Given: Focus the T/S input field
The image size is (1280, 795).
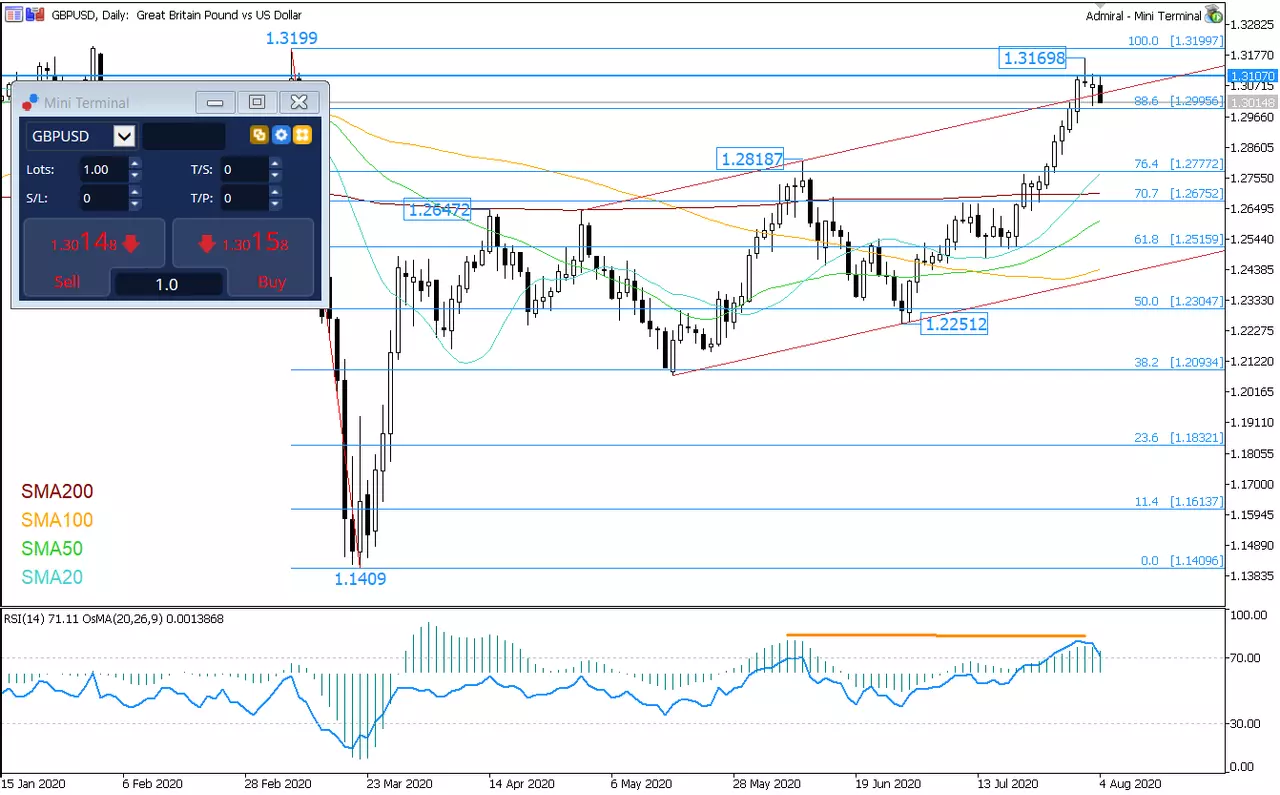Looking at the screenshot, I should coord(243,170).
